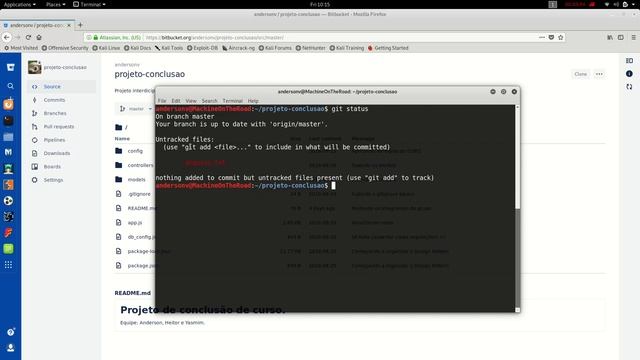
Task: Click the sync arrows icon in right rail
Action: [629, 87]
